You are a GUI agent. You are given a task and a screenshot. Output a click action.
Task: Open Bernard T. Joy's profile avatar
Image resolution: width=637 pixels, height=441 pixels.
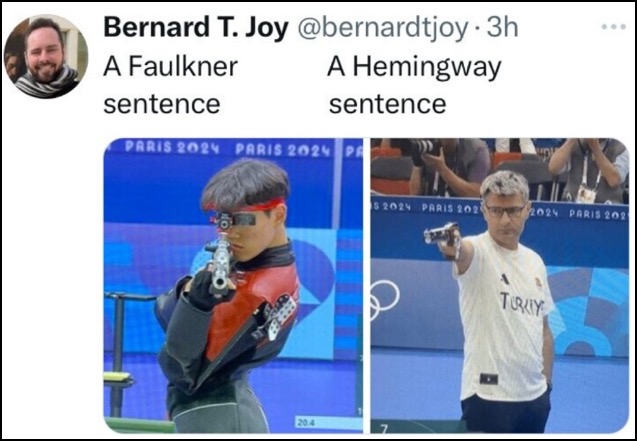[46, 56]
